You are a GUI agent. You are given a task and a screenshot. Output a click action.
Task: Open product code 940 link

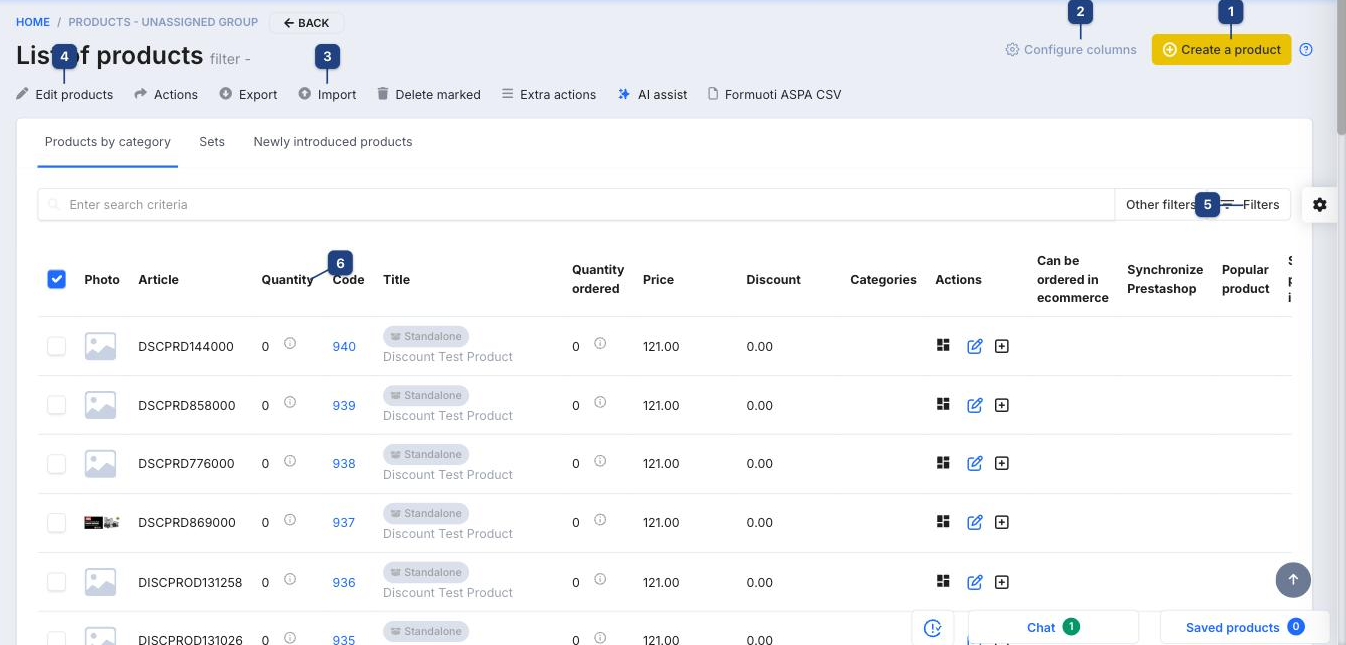[344, 346]
